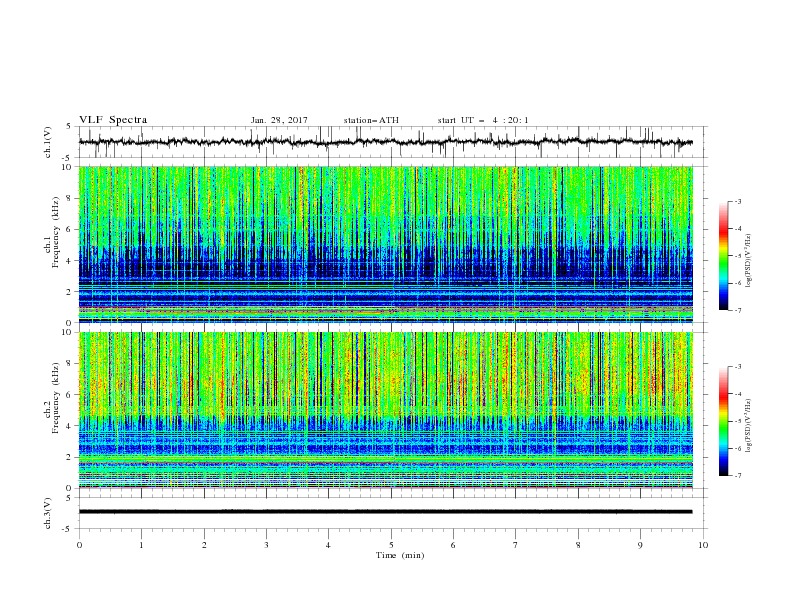792x612 pixels.
Task: Click the ch.1 colorbar tick "-5"
Action: tap(737, 256)
